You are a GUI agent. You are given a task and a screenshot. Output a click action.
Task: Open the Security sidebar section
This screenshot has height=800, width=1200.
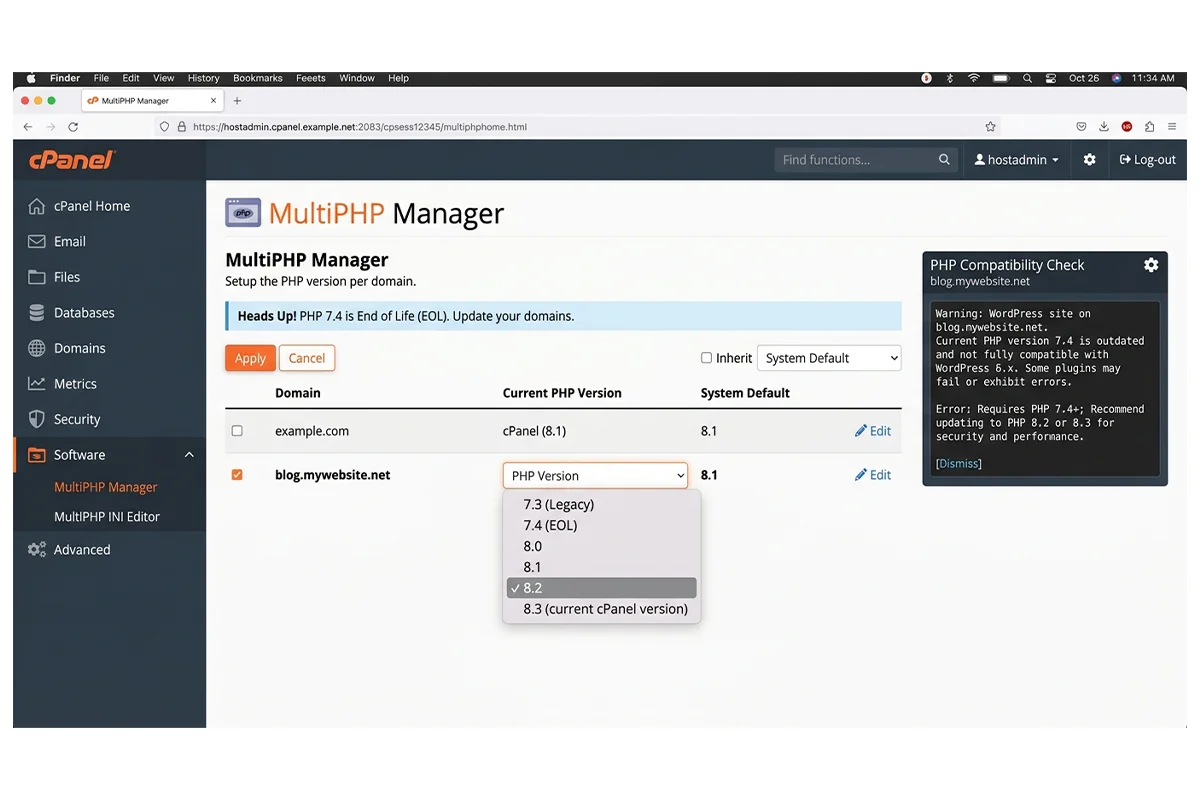(x=64, y=419)
